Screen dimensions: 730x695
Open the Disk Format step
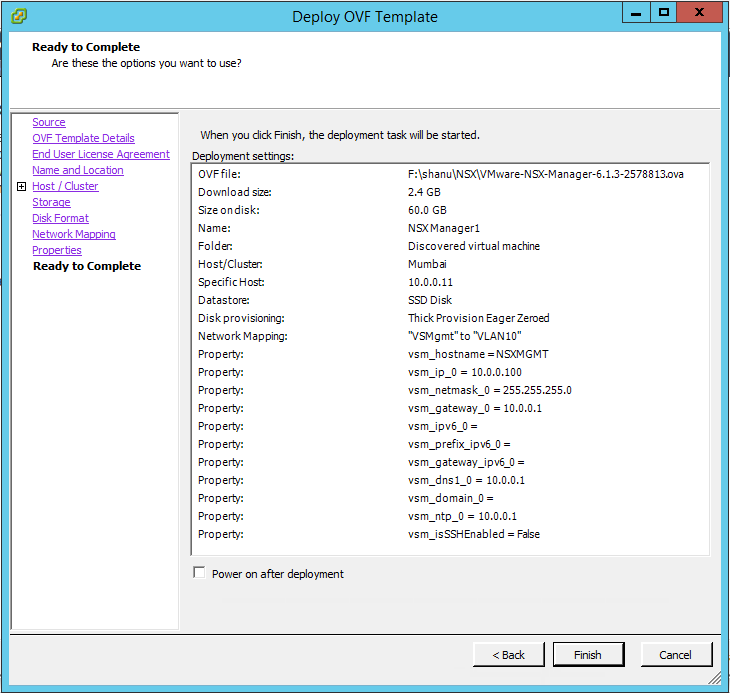(60, 218)
